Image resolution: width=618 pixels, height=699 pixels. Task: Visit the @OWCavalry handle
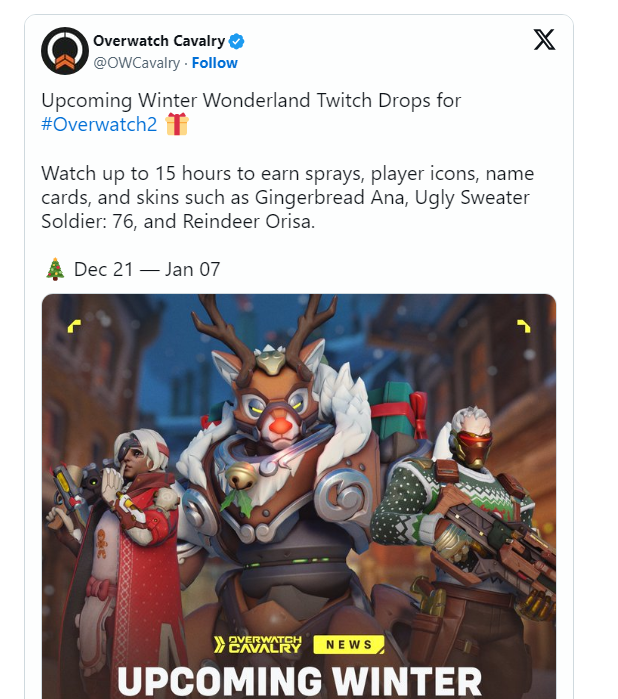(x=136, y=63)
